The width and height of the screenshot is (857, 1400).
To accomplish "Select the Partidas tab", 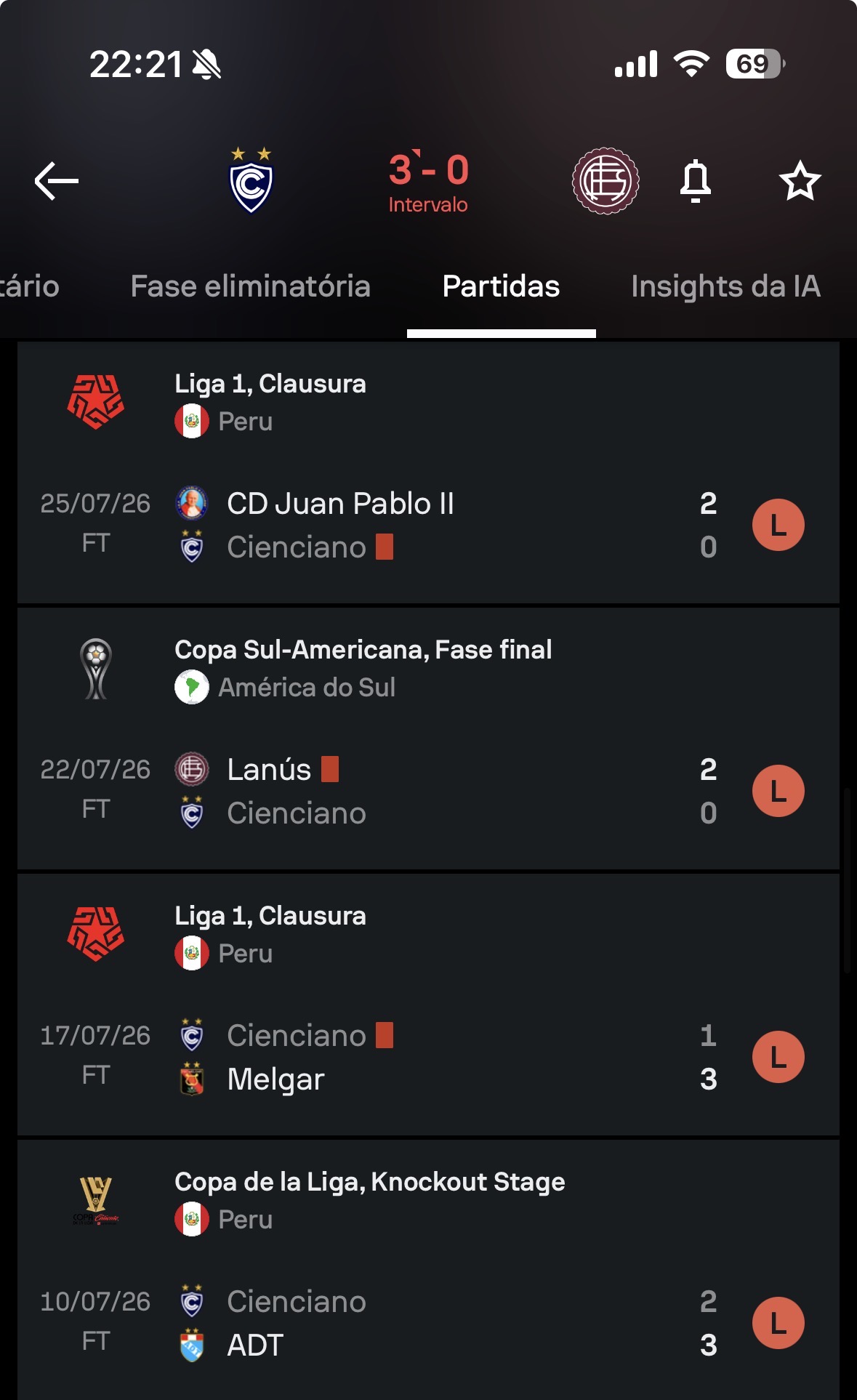I will (x=501, y=286).
